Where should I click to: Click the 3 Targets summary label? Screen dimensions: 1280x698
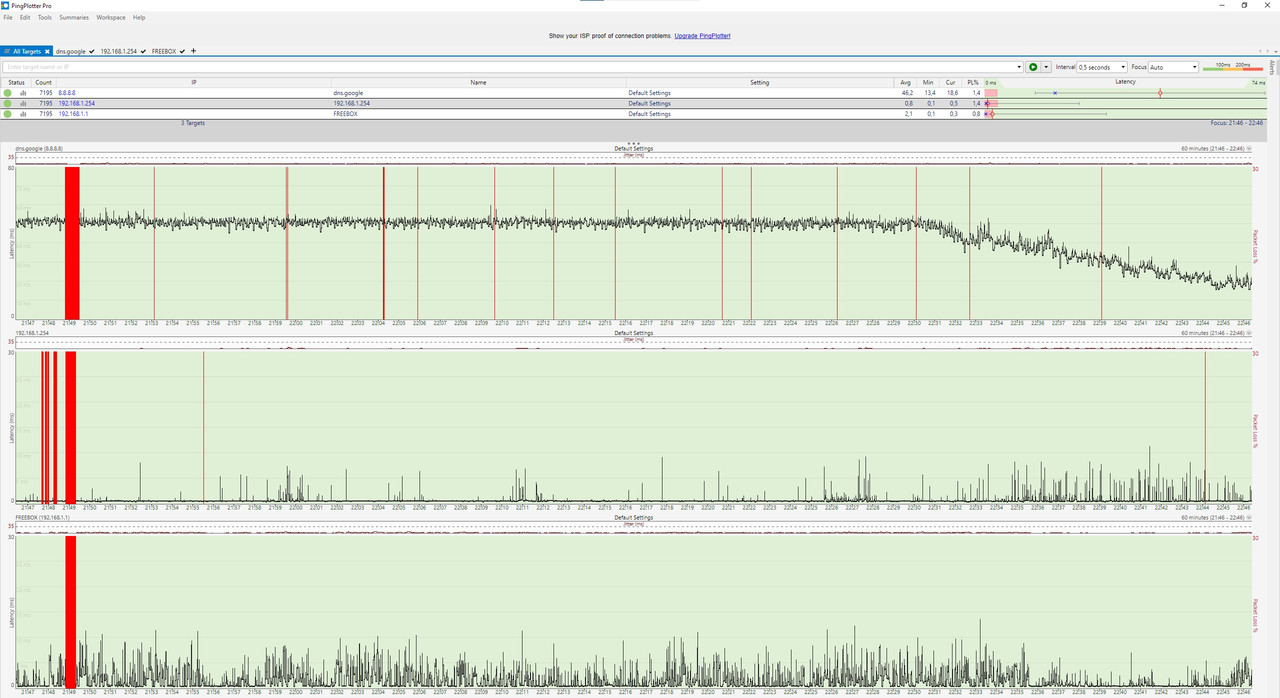[x=193, y=123]
